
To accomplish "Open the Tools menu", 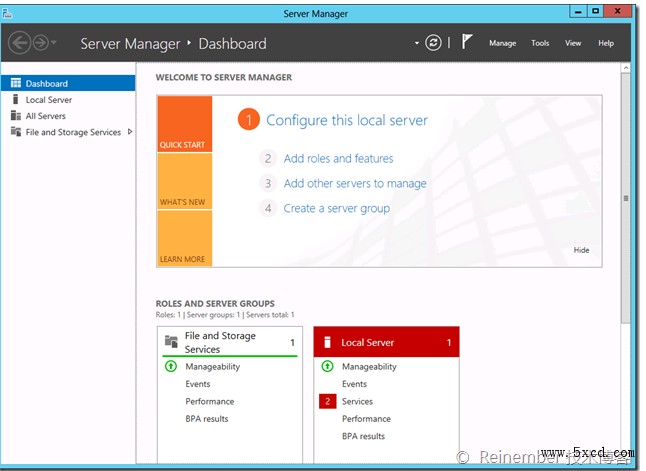I will point(540,43).
